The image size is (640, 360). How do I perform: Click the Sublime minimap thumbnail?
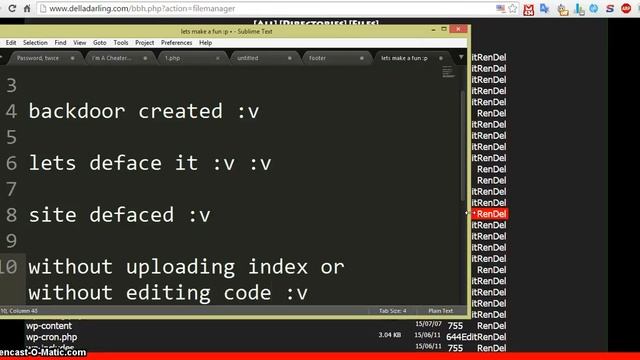click(448, 71)
